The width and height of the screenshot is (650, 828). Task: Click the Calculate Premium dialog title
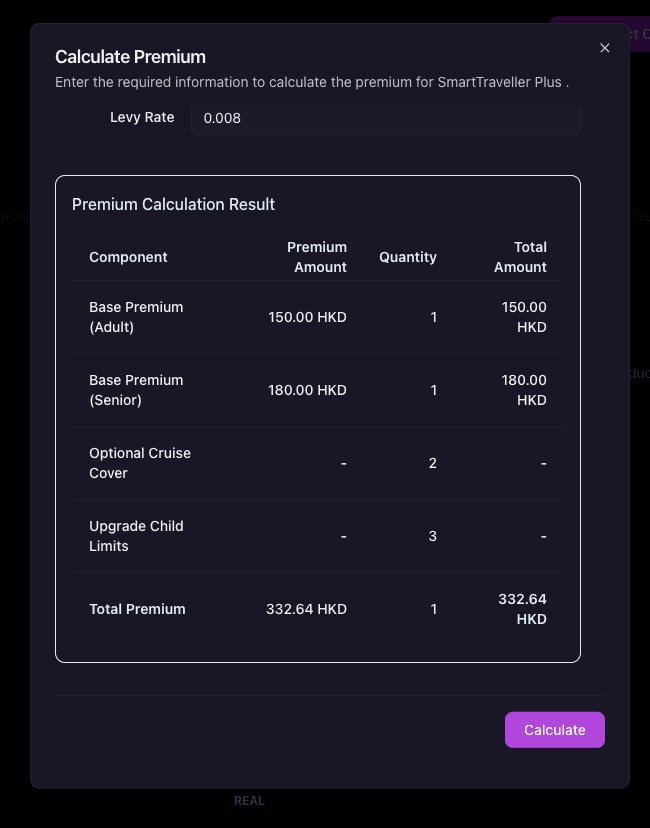coord(130,57)
